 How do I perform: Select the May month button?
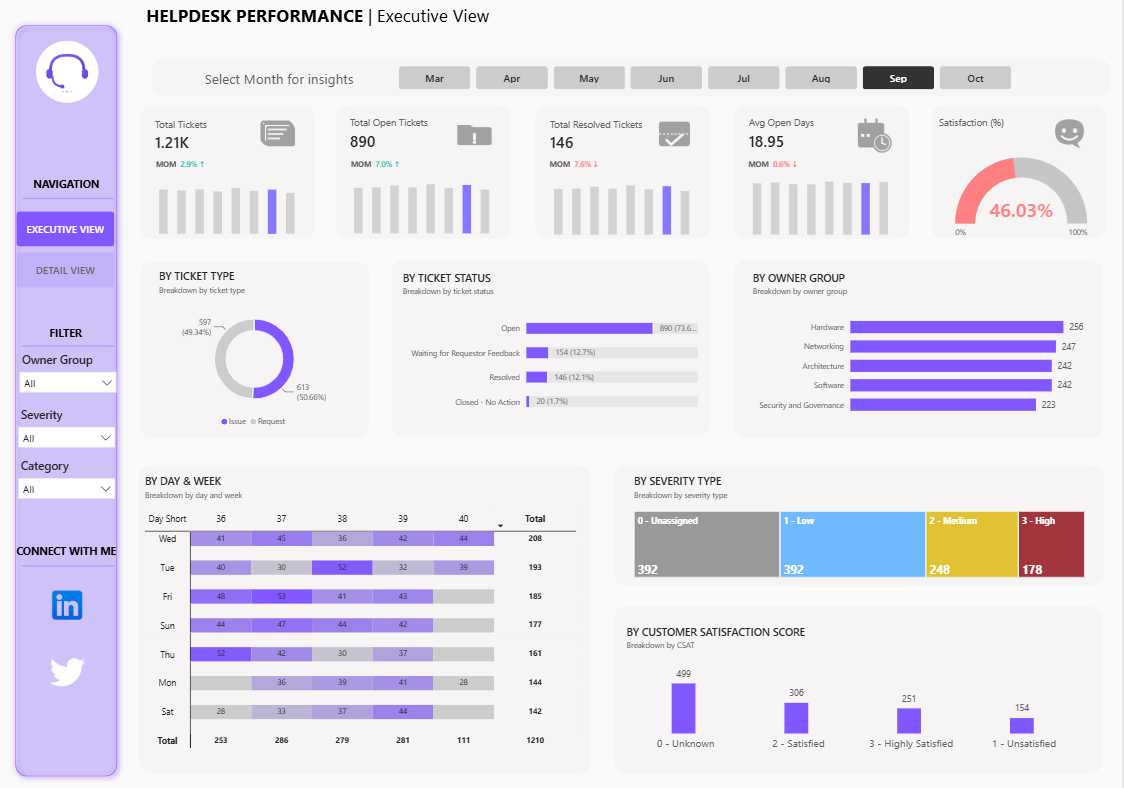589,78
